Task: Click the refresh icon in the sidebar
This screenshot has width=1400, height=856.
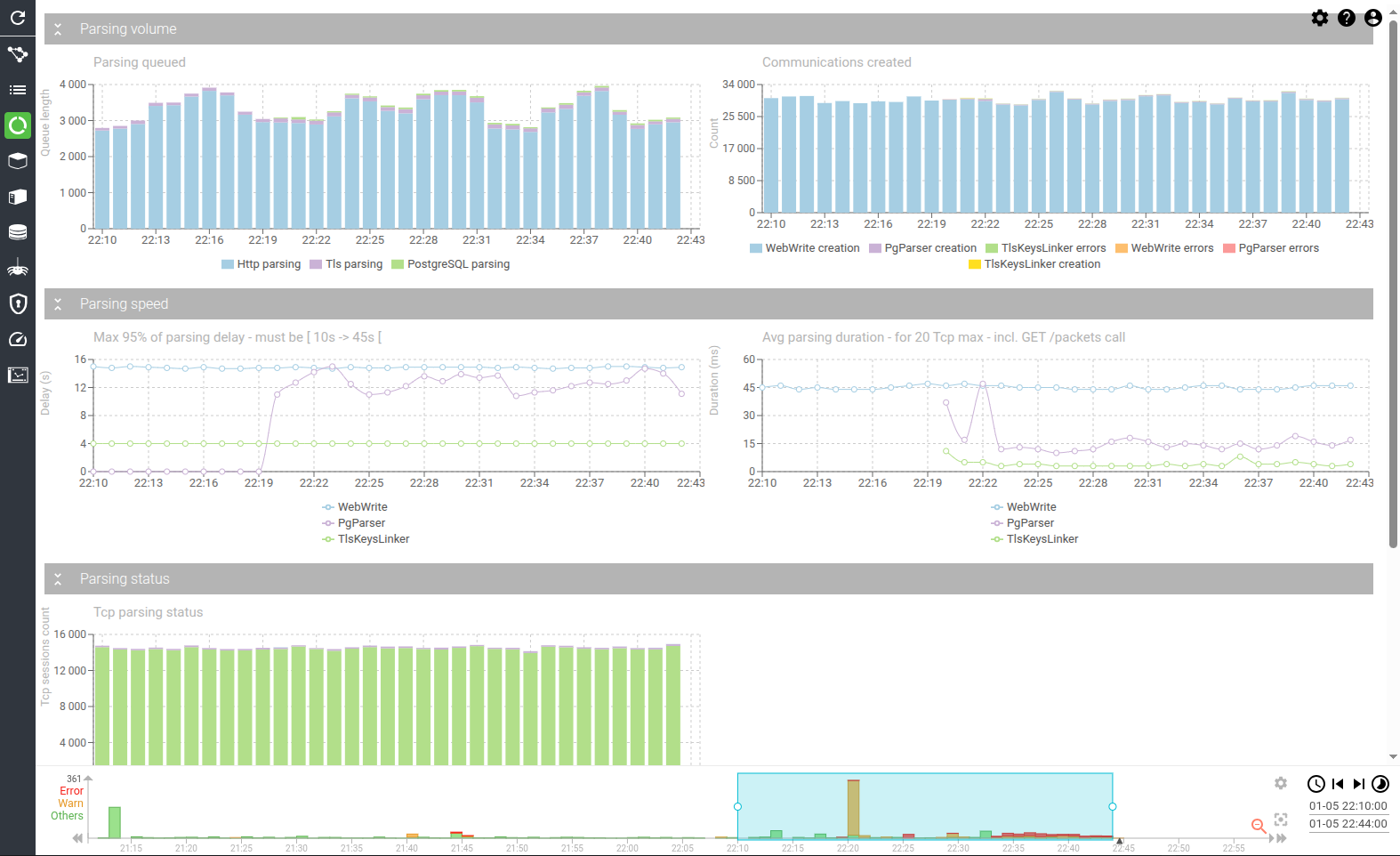Action: coord(18,18)
